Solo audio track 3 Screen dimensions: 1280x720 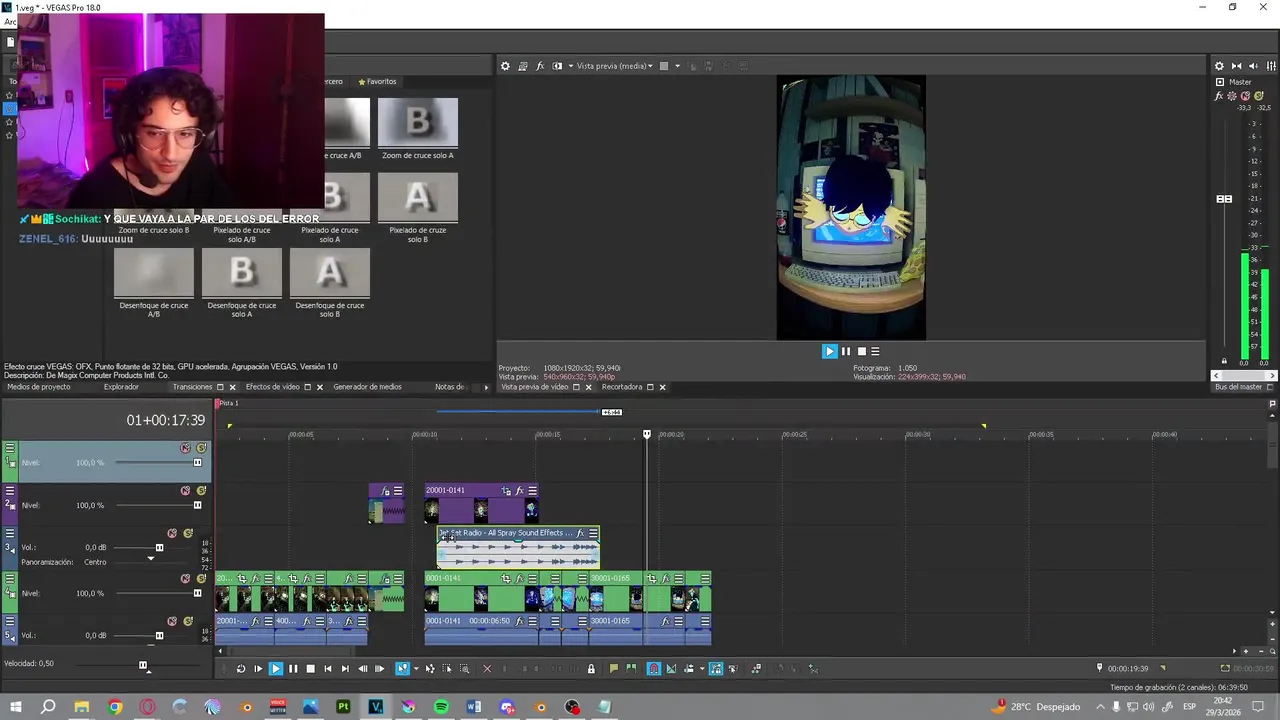pyautogui.click(x=188, y=533)
